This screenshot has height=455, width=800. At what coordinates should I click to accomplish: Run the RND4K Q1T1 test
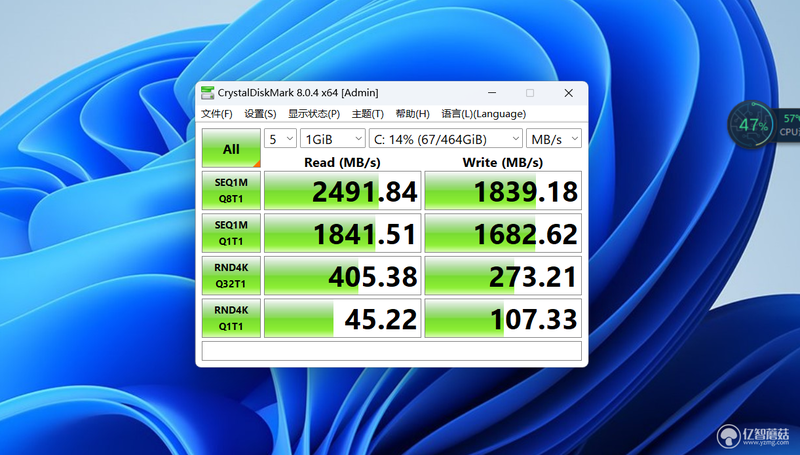pos(231,318)
